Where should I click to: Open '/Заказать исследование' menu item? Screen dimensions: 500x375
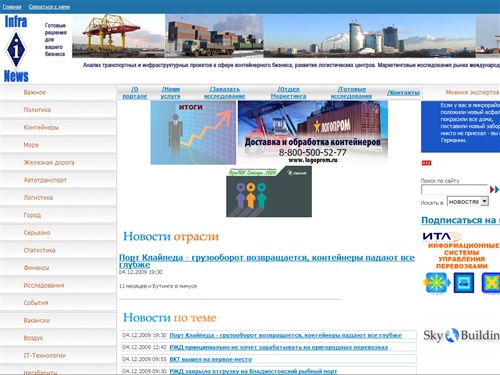(224, 93)
